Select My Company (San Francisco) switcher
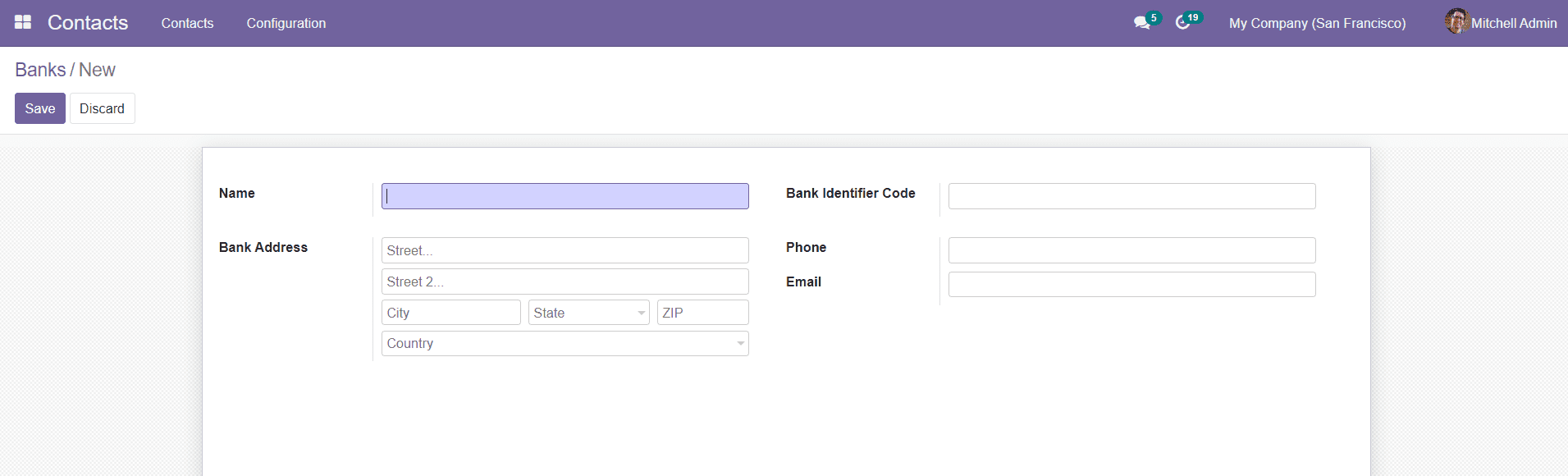The width and height of the screenshot is (1568, 476). coord(1317,23)
